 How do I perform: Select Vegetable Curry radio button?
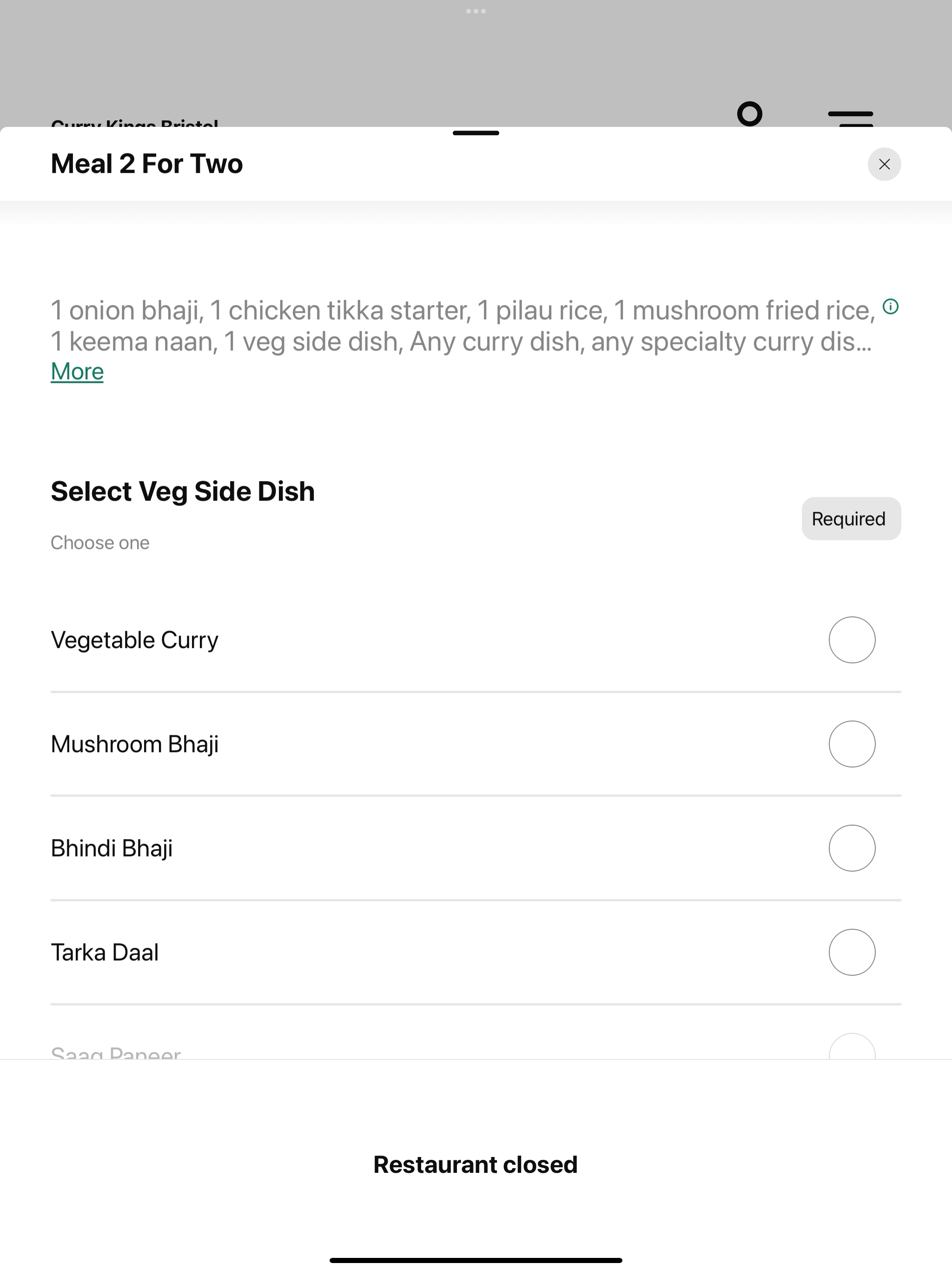pos(852,640)
